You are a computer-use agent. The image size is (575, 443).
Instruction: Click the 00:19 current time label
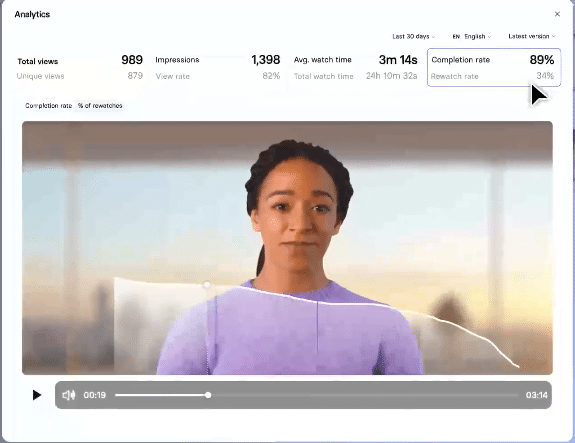(x=95, y=395)
